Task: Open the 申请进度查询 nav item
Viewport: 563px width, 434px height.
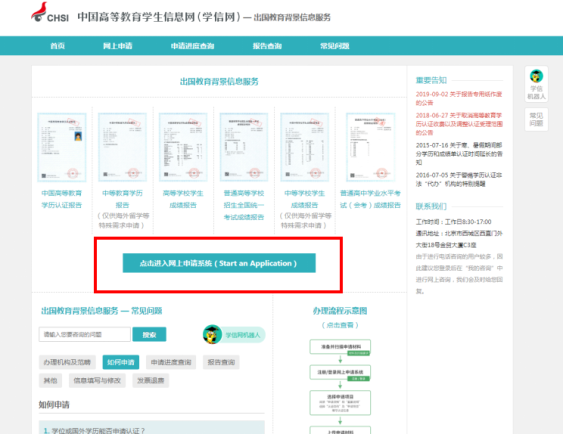Action: click(x=192, y=46)
